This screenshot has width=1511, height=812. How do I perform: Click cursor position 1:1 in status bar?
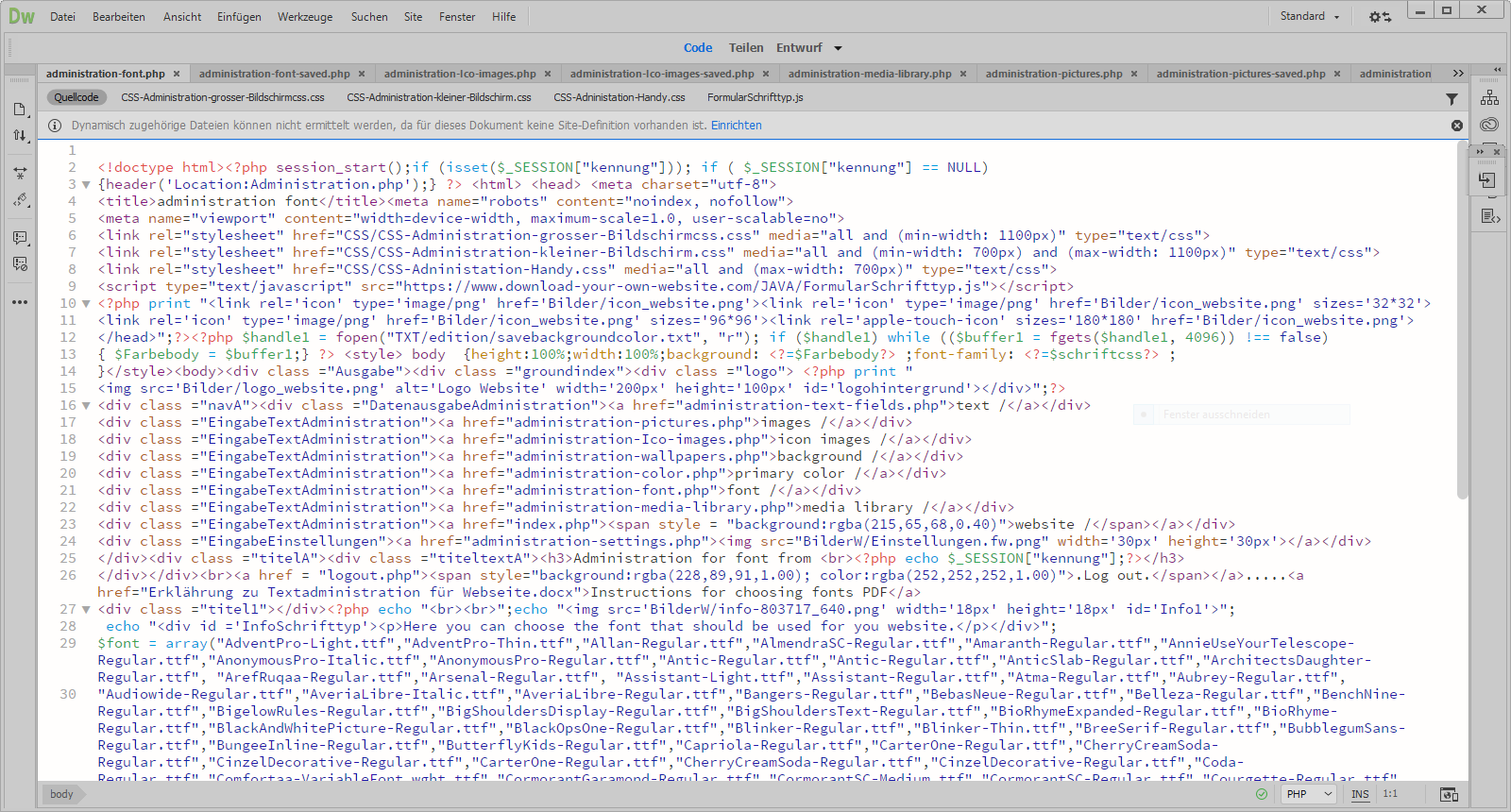1390,794
